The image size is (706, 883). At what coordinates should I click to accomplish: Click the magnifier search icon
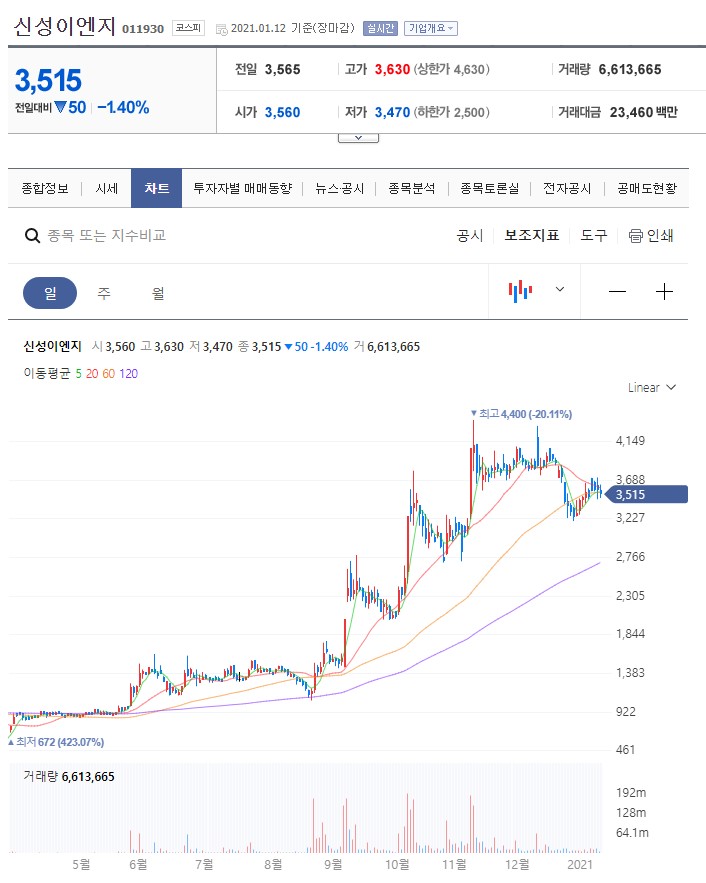pos(32,236)
